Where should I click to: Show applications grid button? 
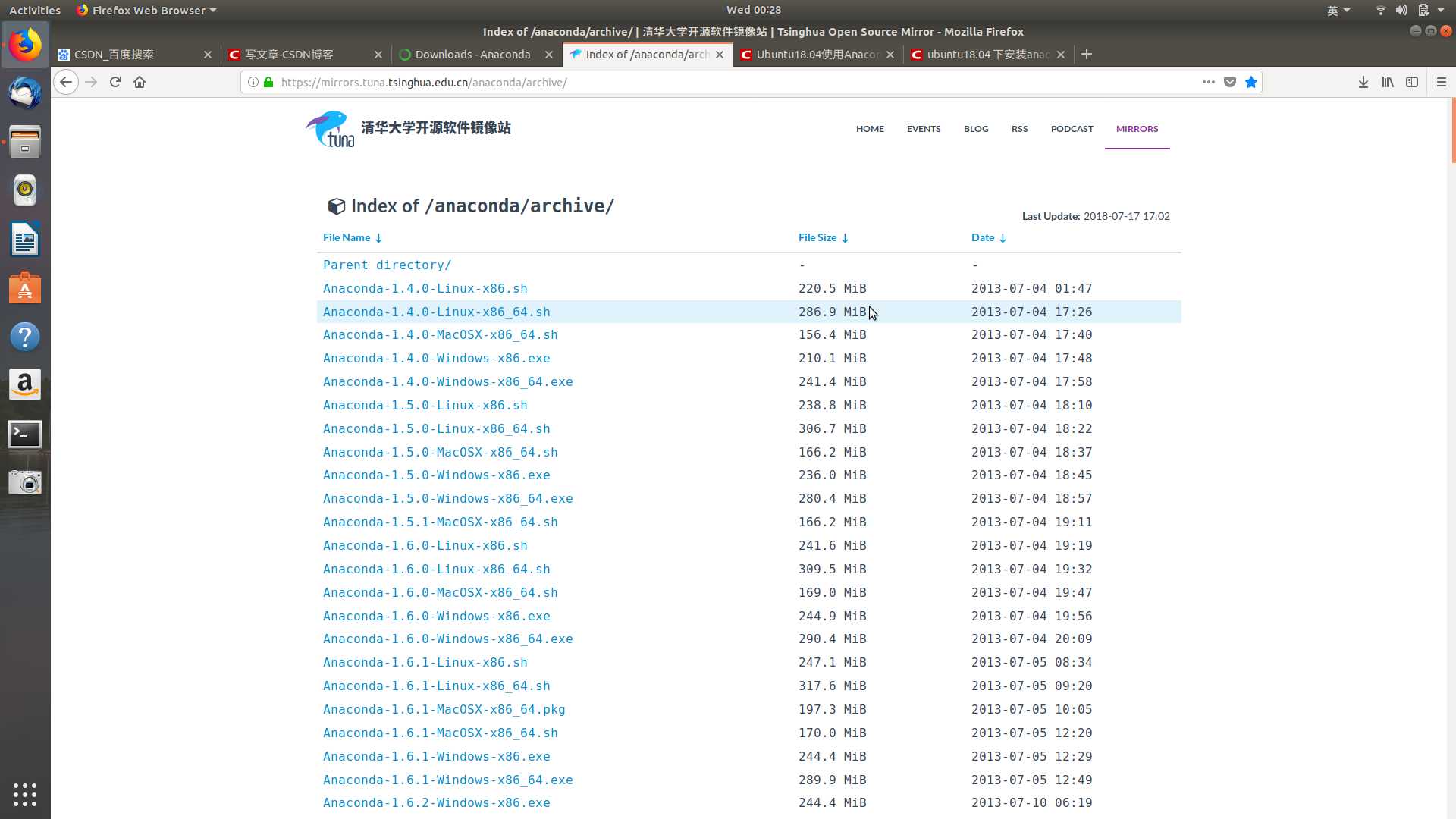(x=25, y=794)
